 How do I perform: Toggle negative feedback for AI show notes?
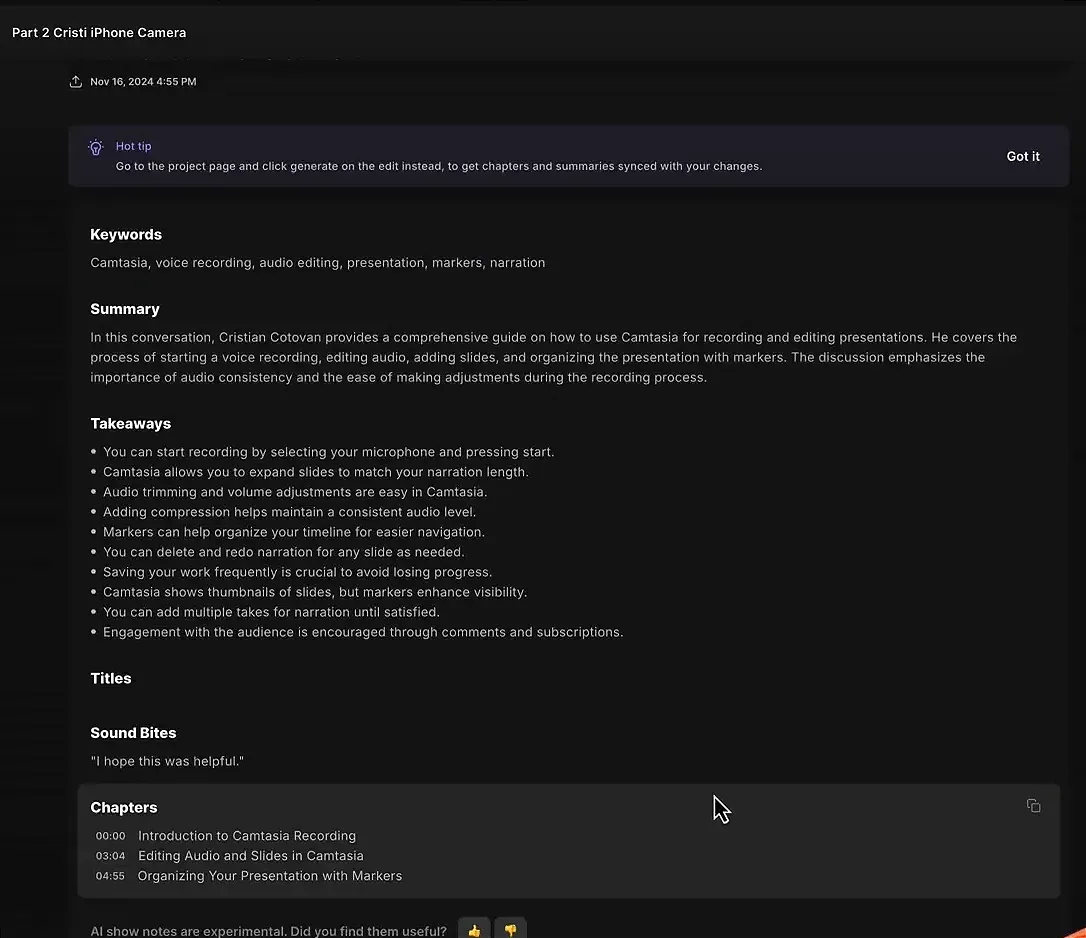click(510, 928)
